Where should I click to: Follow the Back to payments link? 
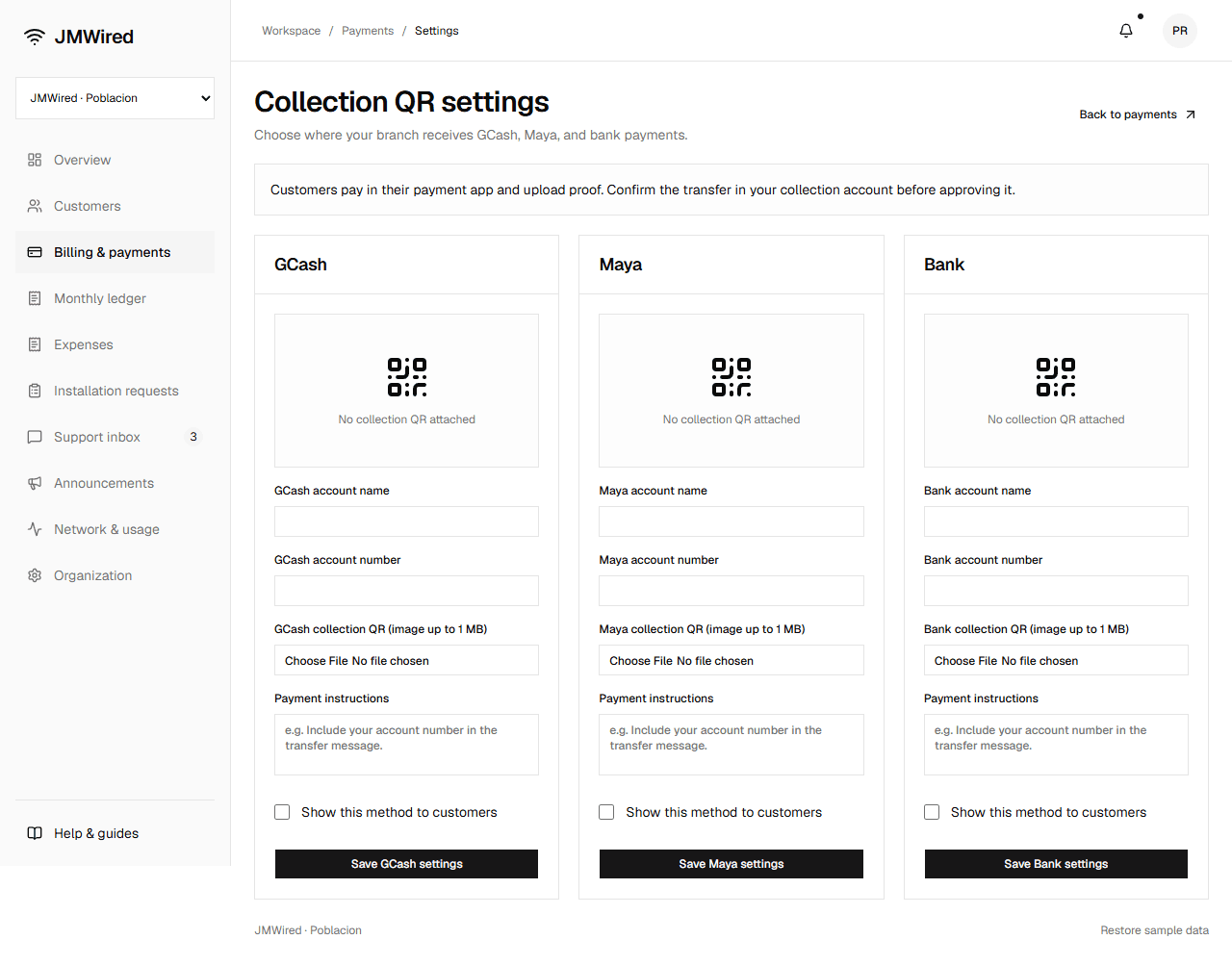tap(1138, 114)
